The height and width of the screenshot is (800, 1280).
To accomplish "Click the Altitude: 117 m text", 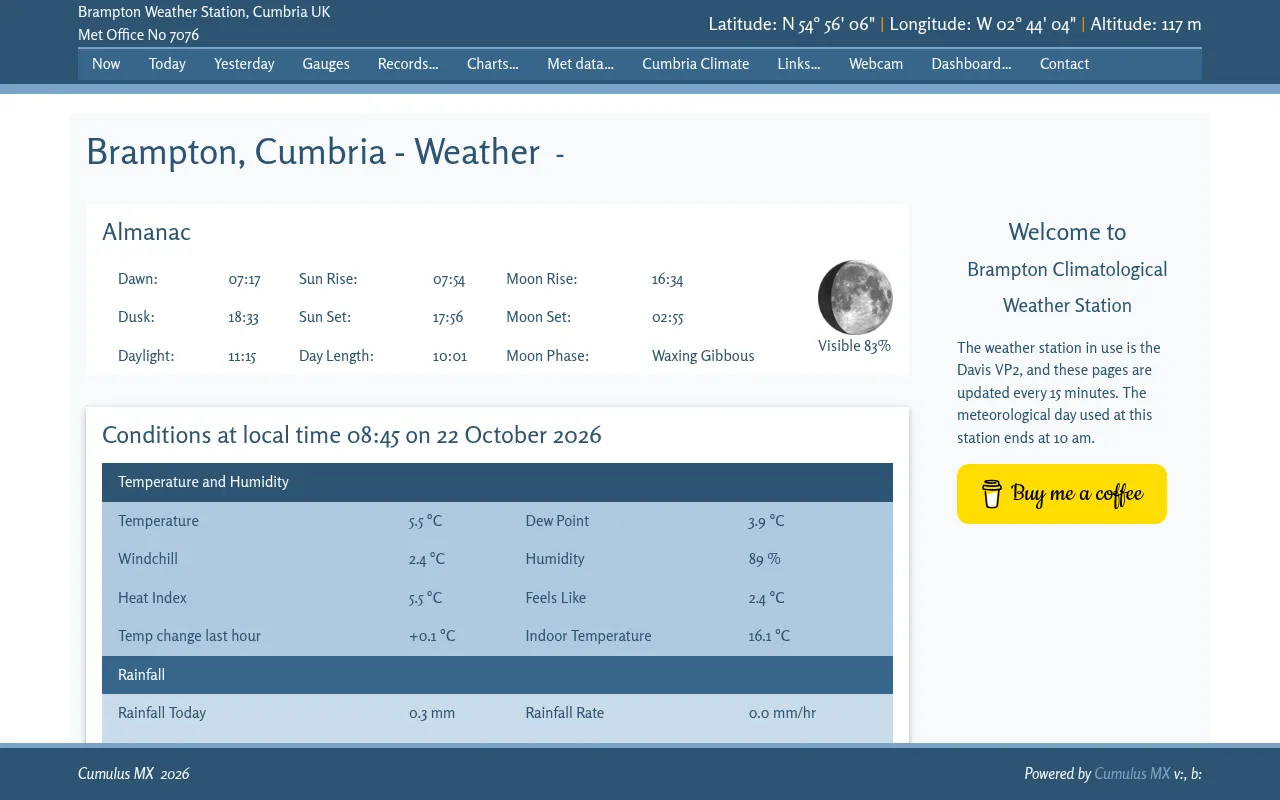I will click(1146, 24).
